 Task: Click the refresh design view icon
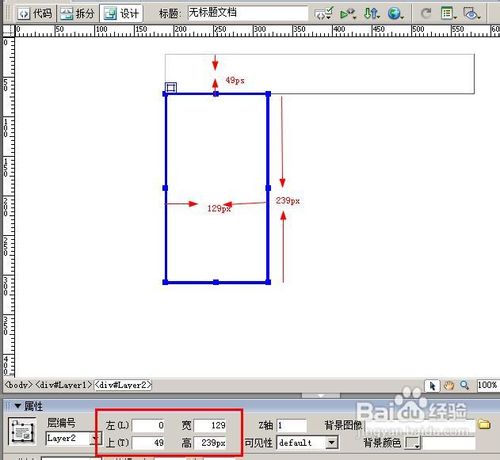426,14
